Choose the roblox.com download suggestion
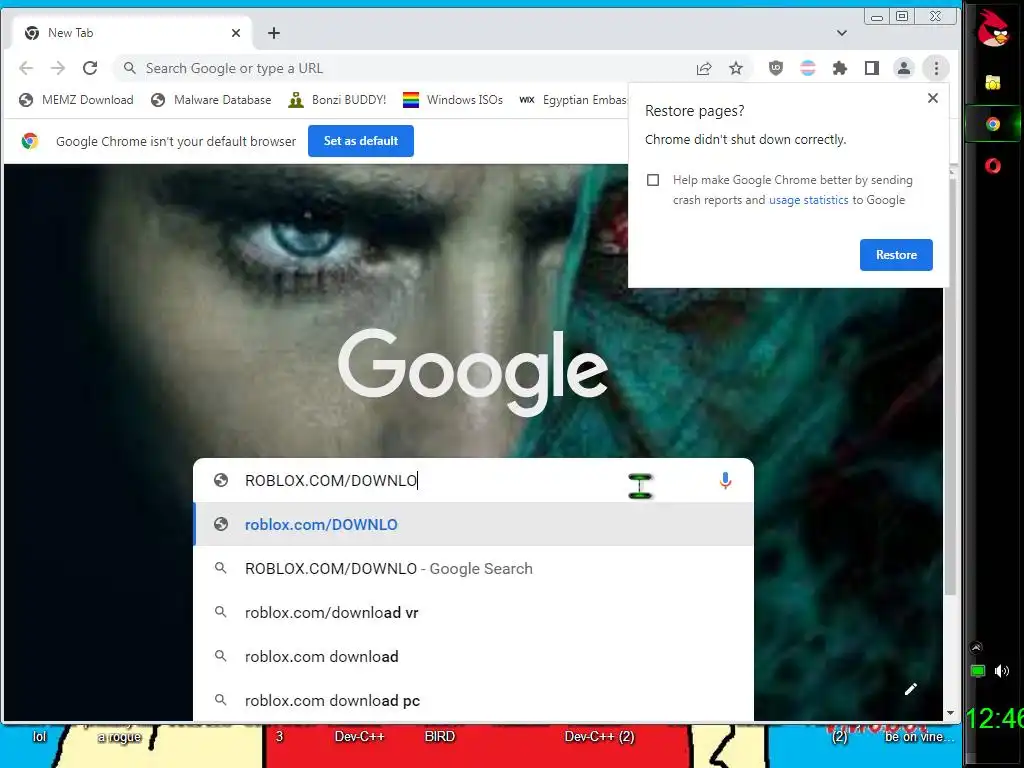The image size is (1024, 768). pyautogui.click(x=473, y=656)
